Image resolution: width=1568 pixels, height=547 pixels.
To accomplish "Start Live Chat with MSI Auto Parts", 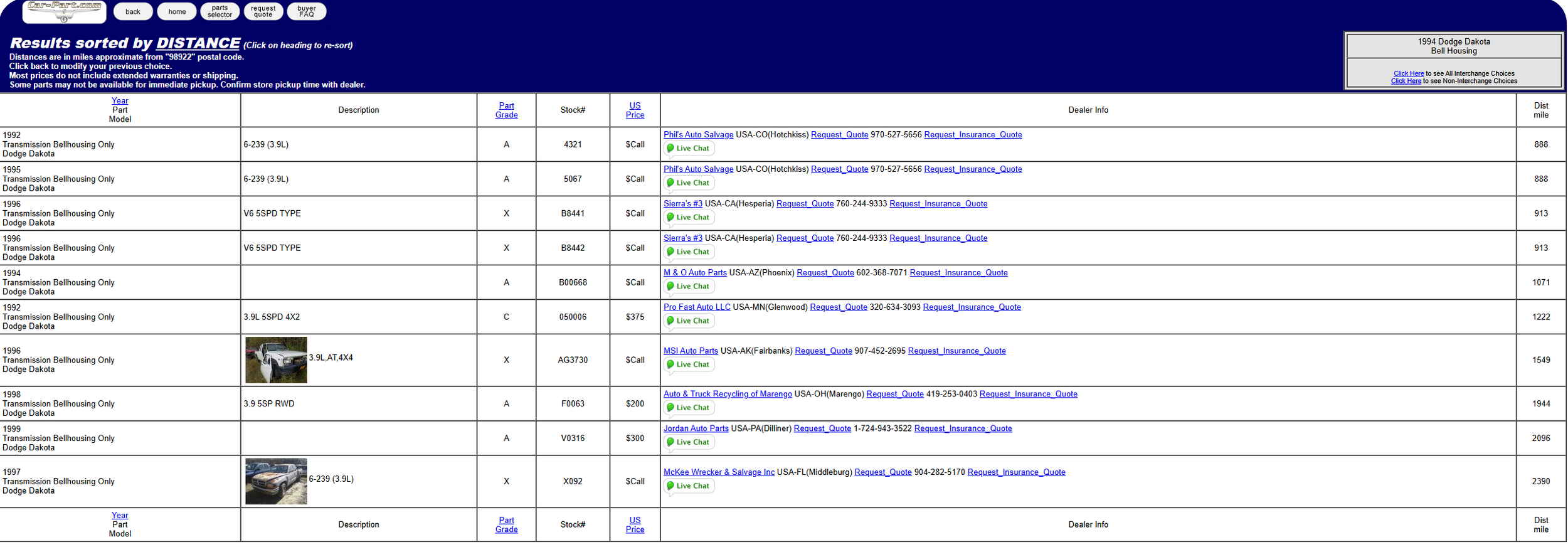I will 689,364.
